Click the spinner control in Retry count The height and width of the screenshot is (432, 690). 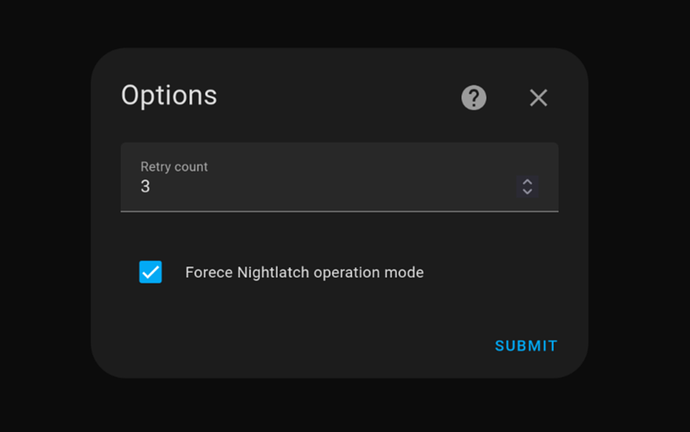pos(527,187)
